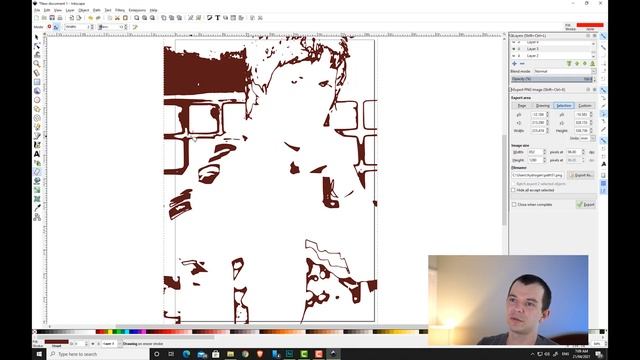Select the Color Dropper tool

[37, 208]
